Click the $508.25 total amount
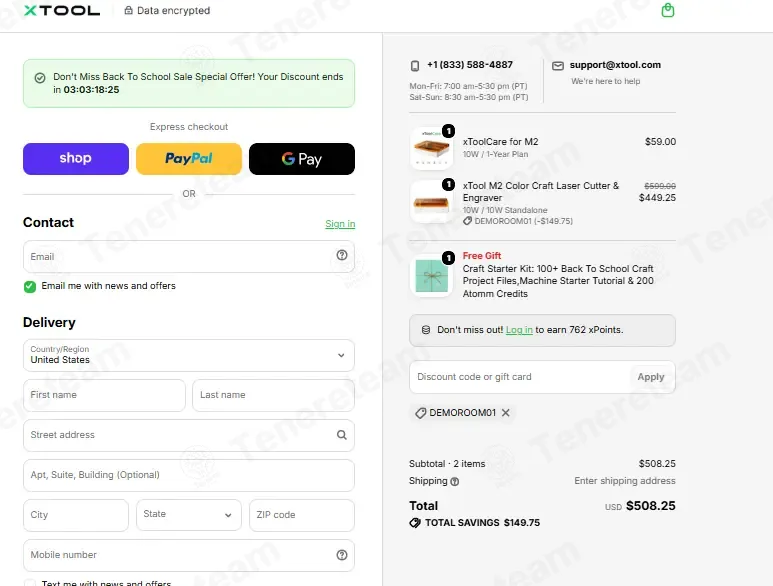 click(x=651, y=506)
